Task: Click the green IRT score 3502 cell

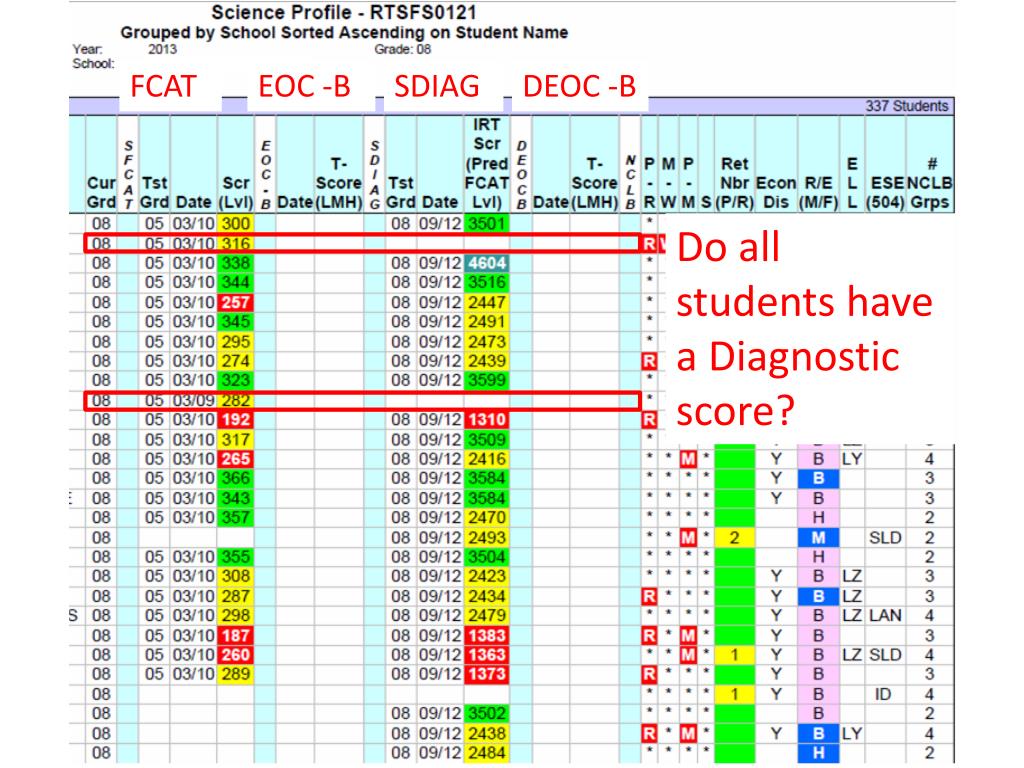Action: [x=487, y=713]
